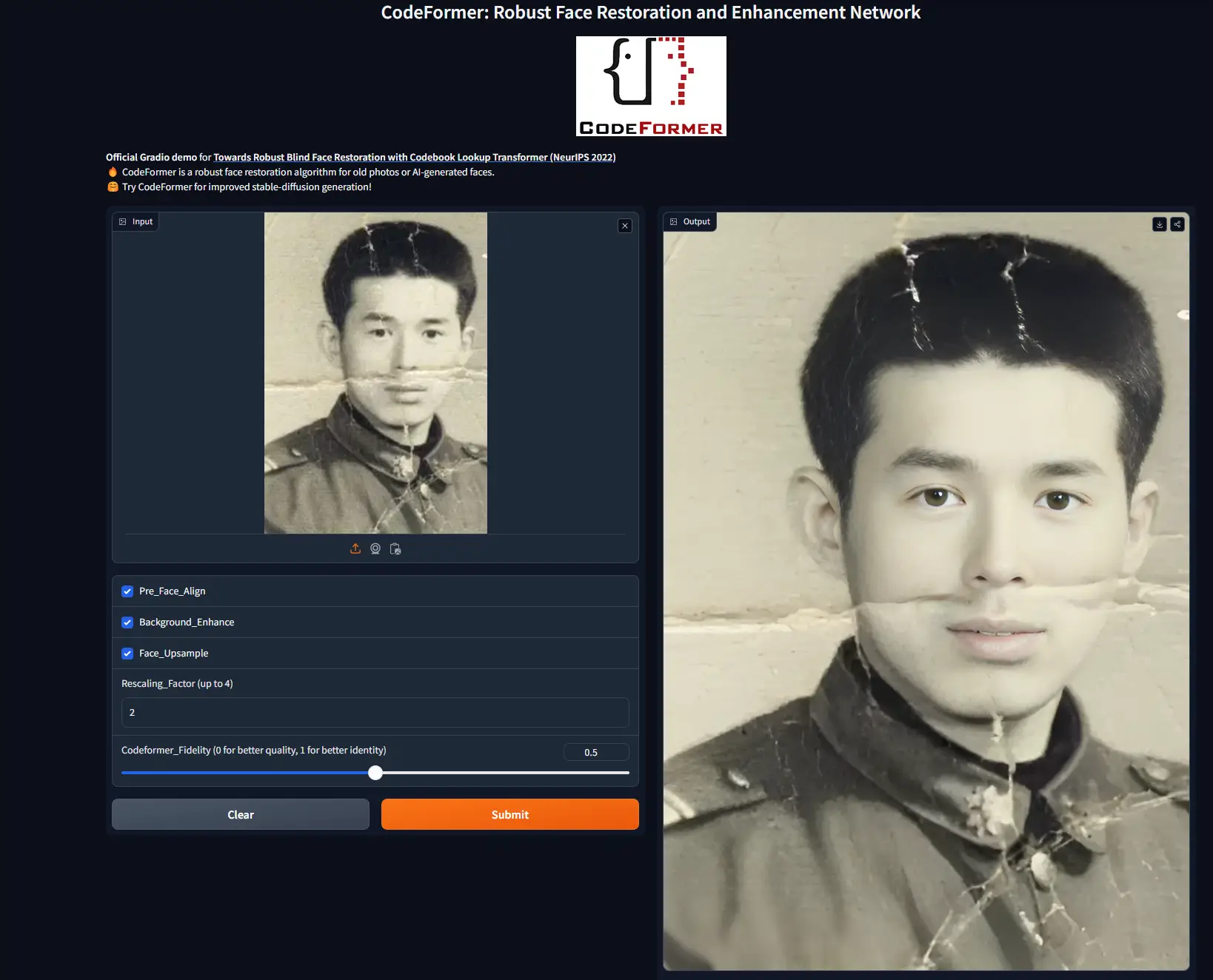Click the image icon beside Output label
Screen dimensions: 1213x980
coord(674,221)
